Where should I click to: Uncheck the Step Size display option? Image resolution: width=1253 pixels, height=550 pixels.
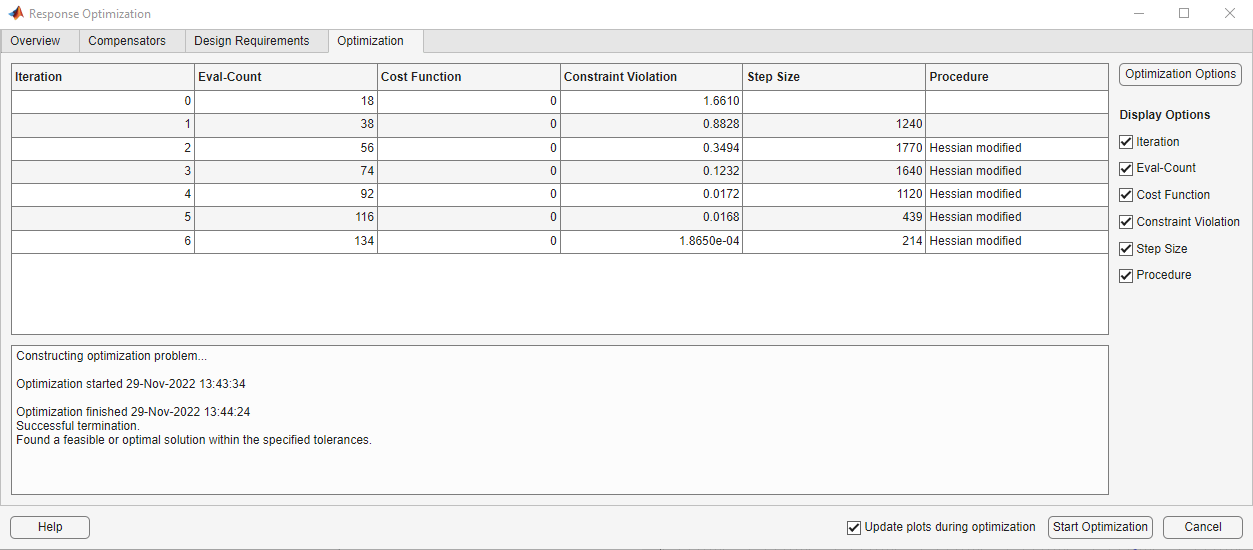1126,249
